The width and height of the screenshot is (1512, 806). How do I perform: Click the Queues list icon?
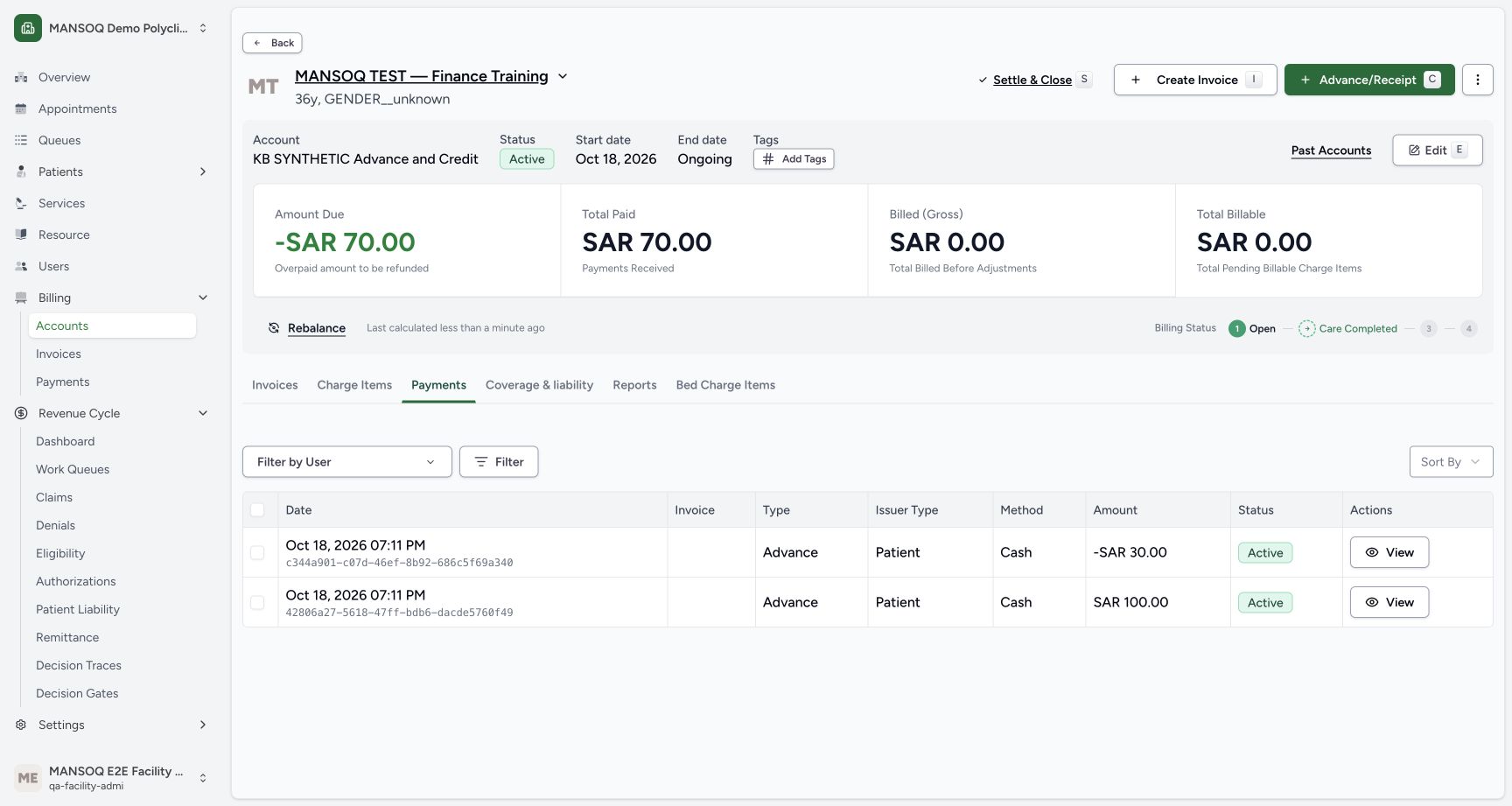coord(21,140)
